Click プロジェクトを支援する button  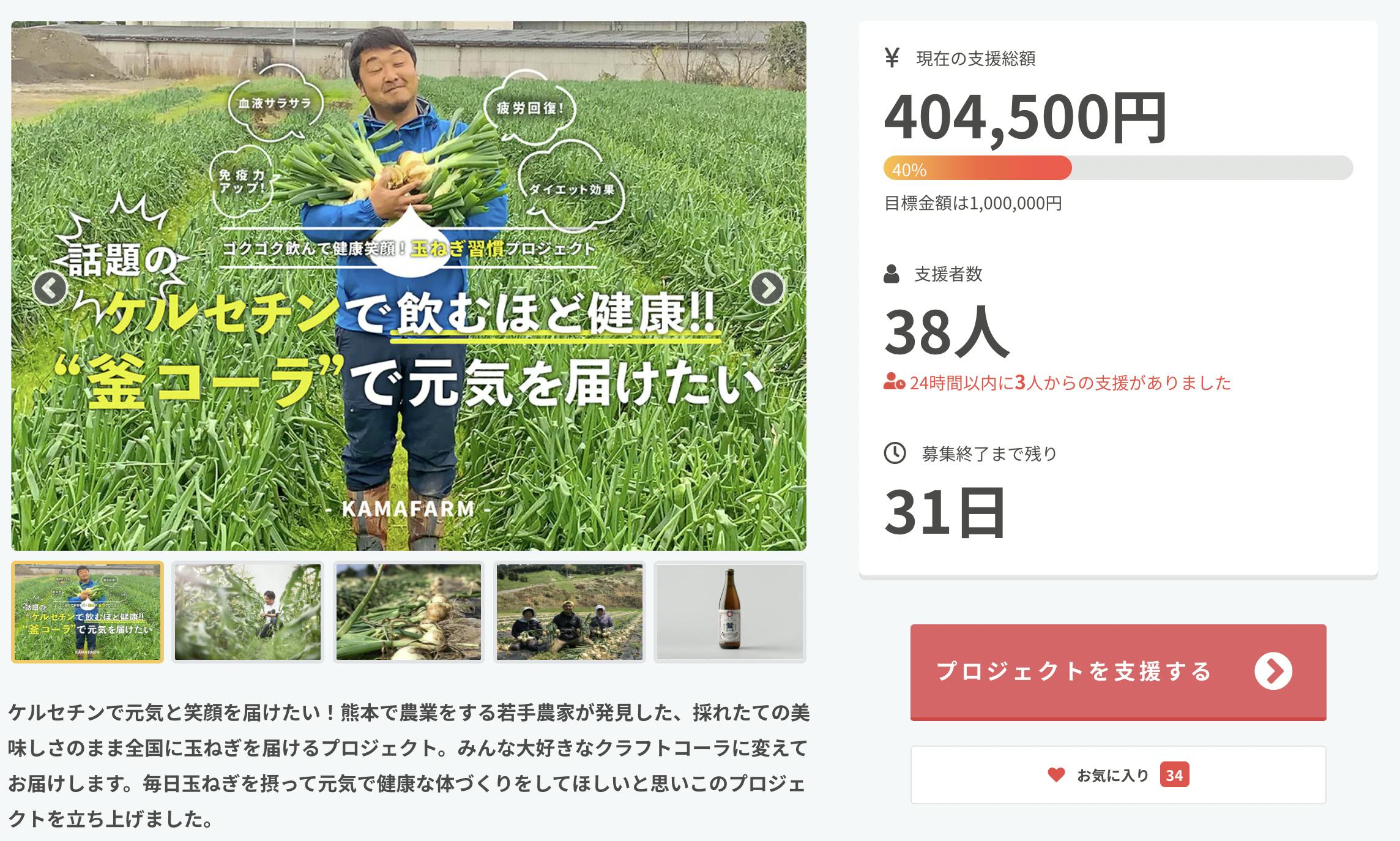coord(1118,672)
